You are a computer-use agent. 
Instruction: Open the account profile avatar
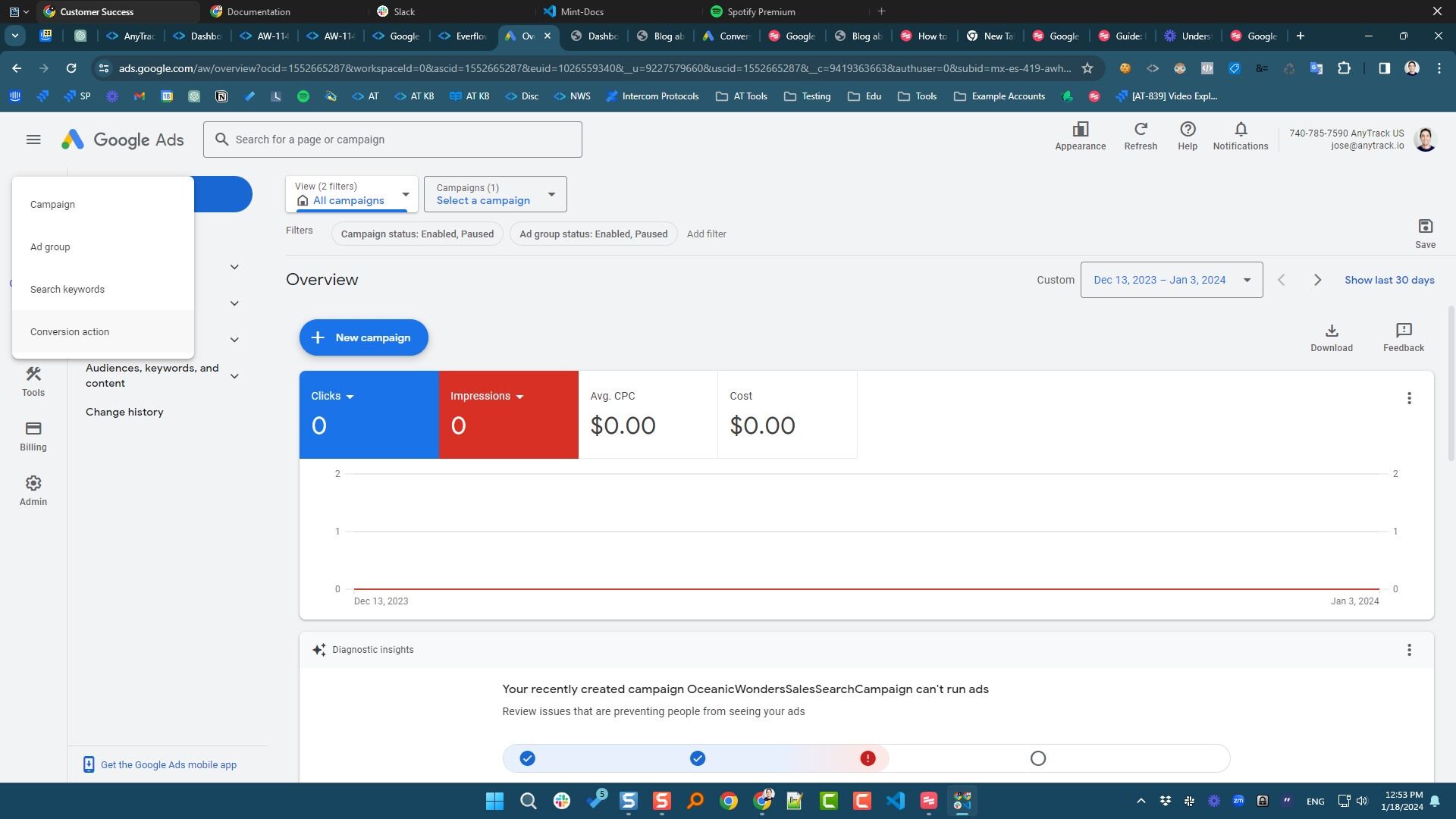(x=1425, y=140)
